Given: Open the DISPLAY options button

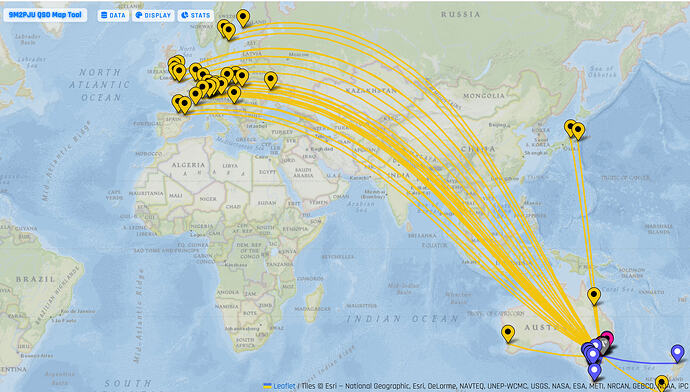Looking at the screenshot, I should [153, 15].
